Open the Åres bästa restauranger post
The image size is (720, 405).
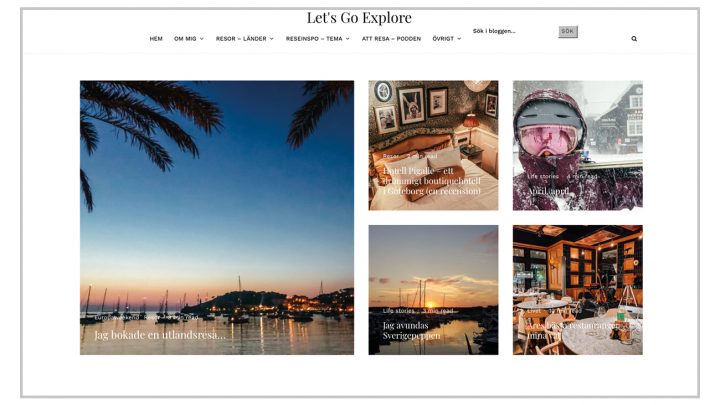[x=573, y=331]
